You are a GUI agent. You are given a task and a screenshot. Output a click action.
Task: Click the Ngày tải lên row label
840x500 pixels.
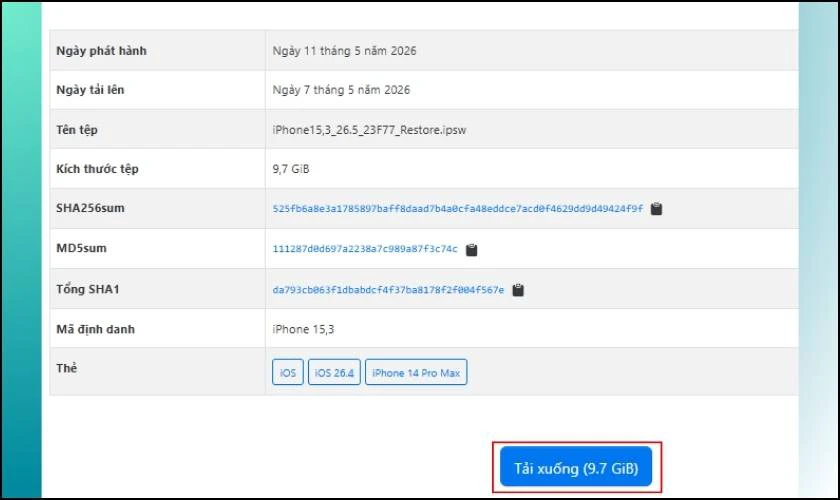pyautogui.click(x=90, y=90)
